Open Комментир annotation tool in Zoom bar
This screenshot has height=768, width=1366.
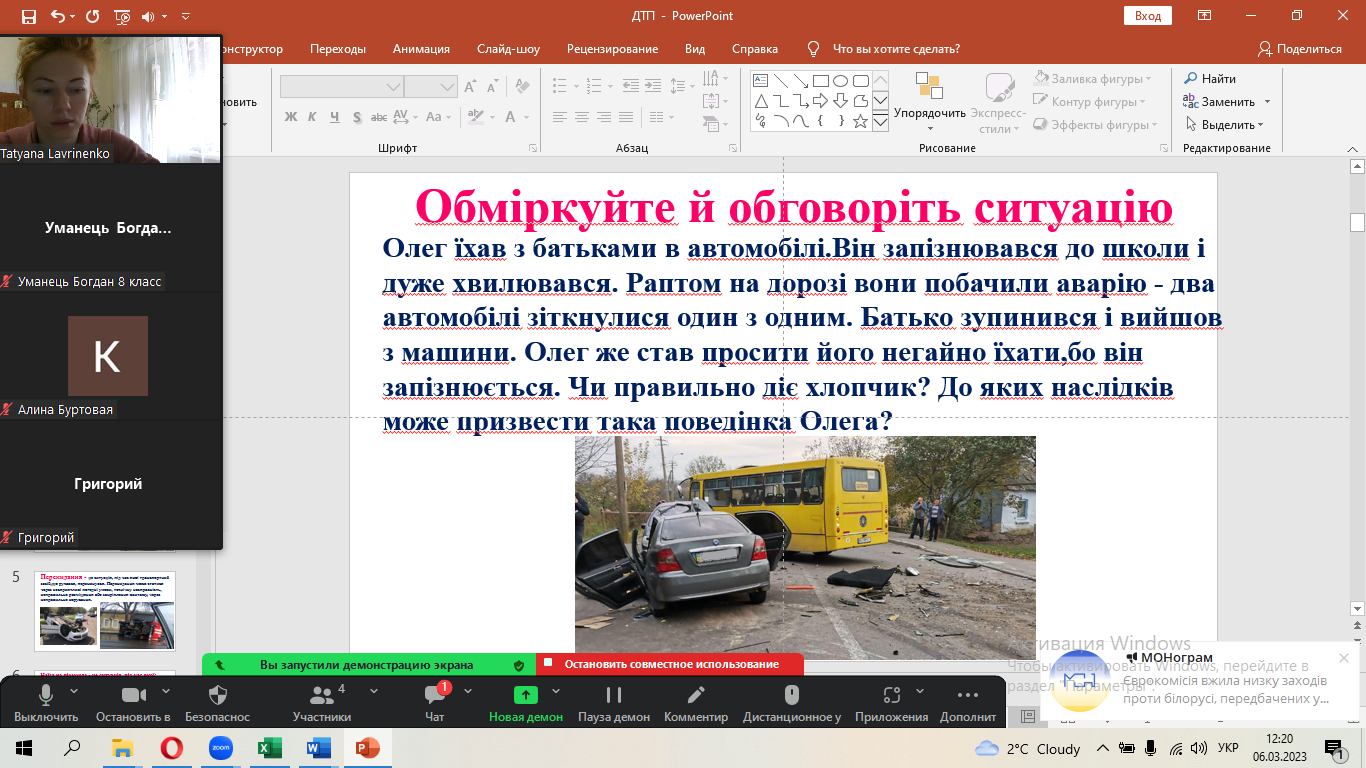click(x=696, y=704)
